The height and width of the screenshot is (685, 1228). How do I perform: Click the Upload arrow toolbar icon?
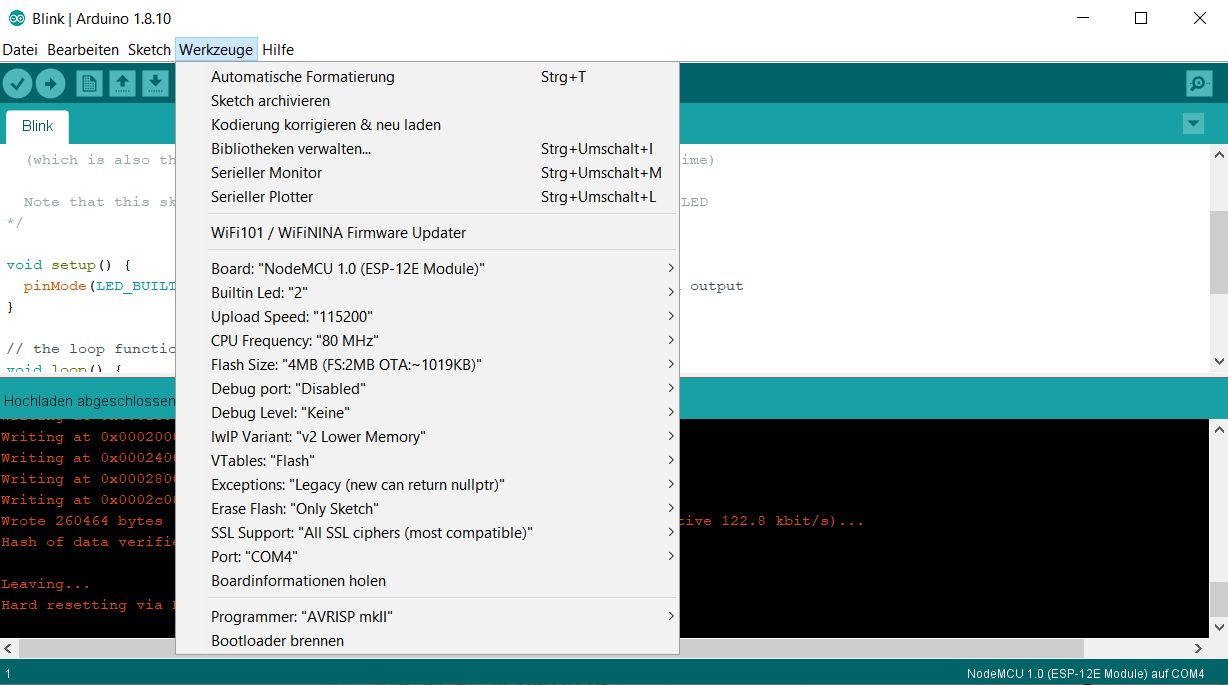50,84
